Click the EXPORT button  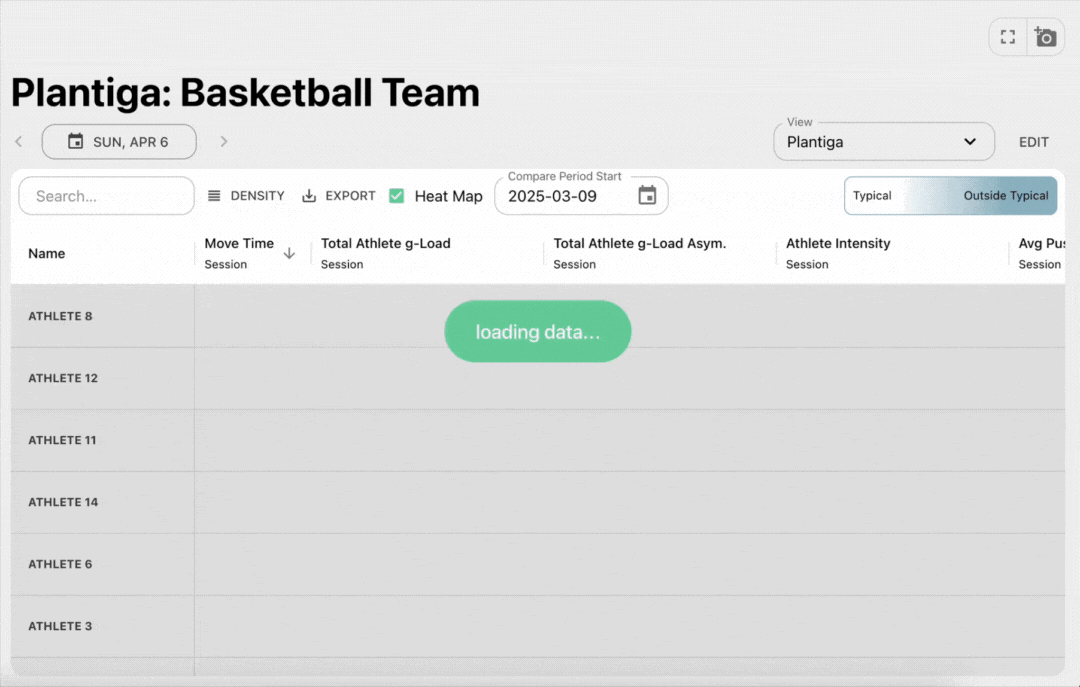click(339, 196)
